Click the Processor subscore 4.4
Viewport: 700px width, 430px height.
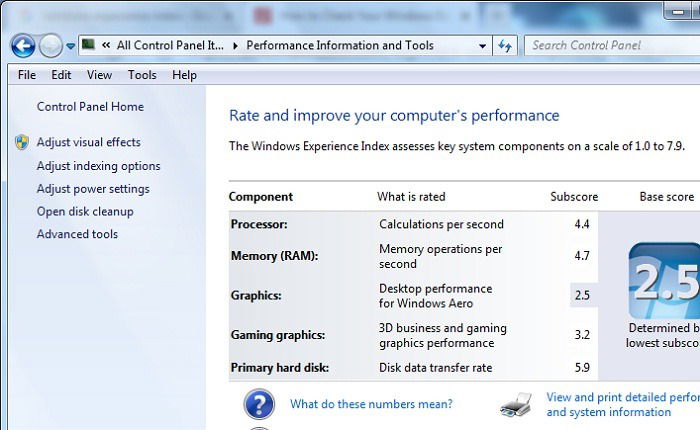(x=582, y=224)
